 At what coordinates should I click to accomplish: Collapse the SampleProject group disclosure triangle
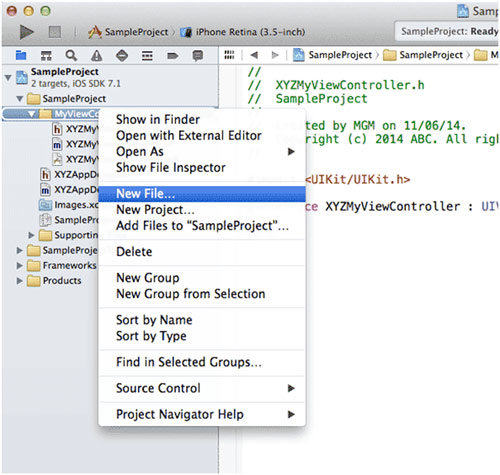click(x=20, y=99)
